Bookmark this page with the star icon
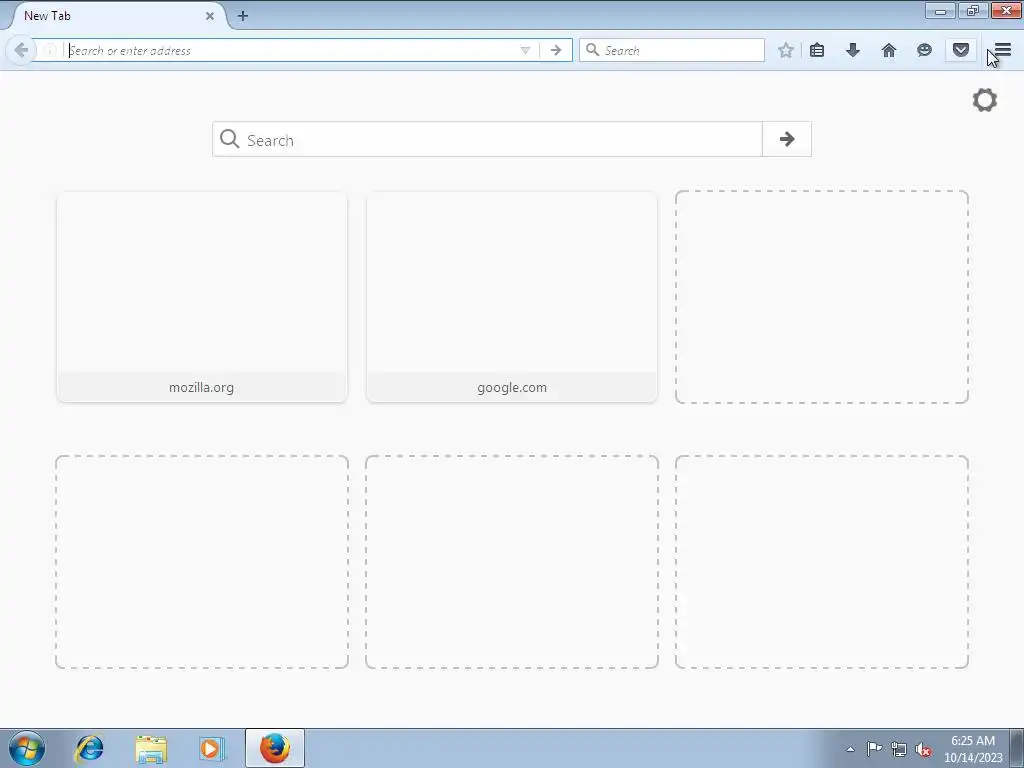Image resolution: width=1024 pixels, height=768 pixels. coord(786,50)
